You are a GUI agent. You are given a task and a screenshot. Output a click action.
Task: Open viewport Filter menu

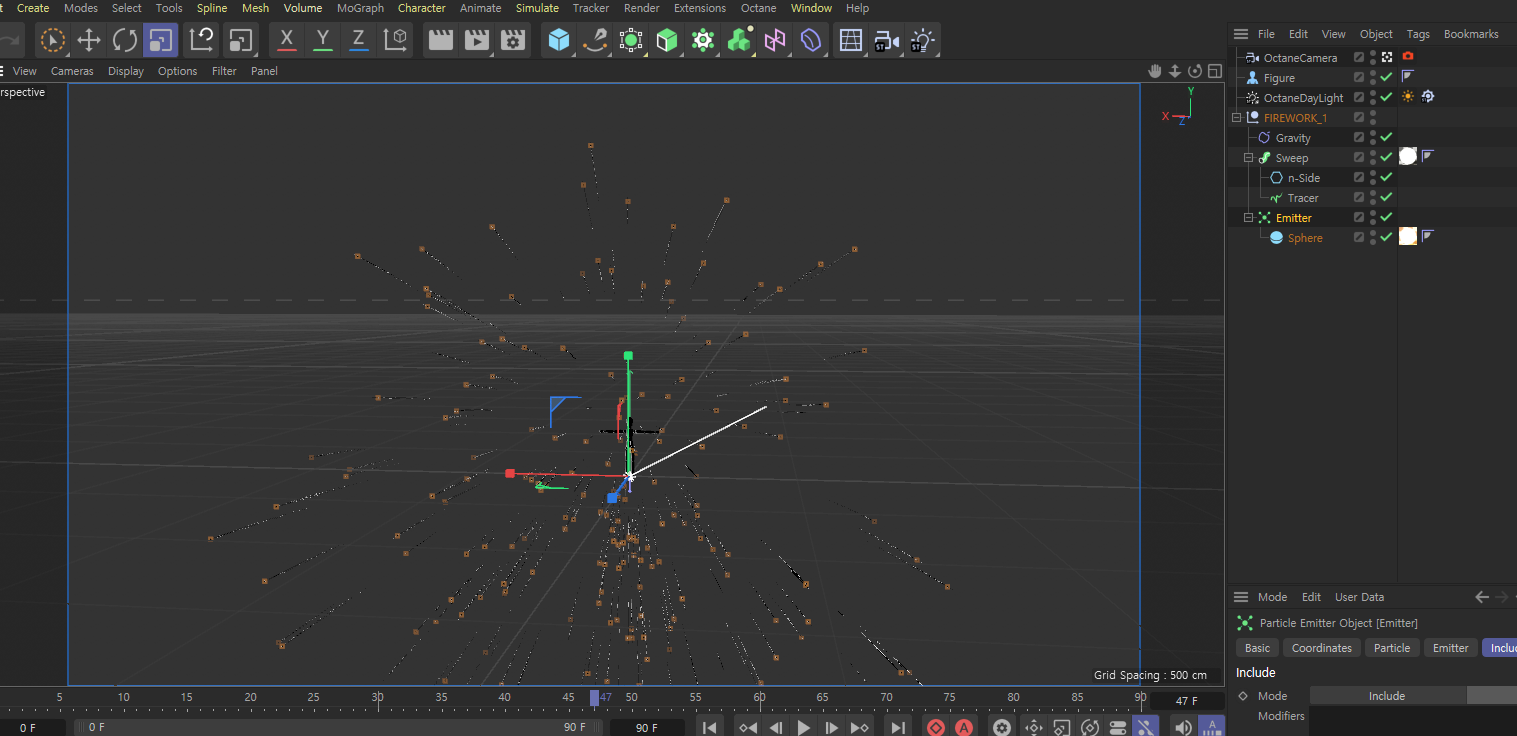(x=224, y=71)
